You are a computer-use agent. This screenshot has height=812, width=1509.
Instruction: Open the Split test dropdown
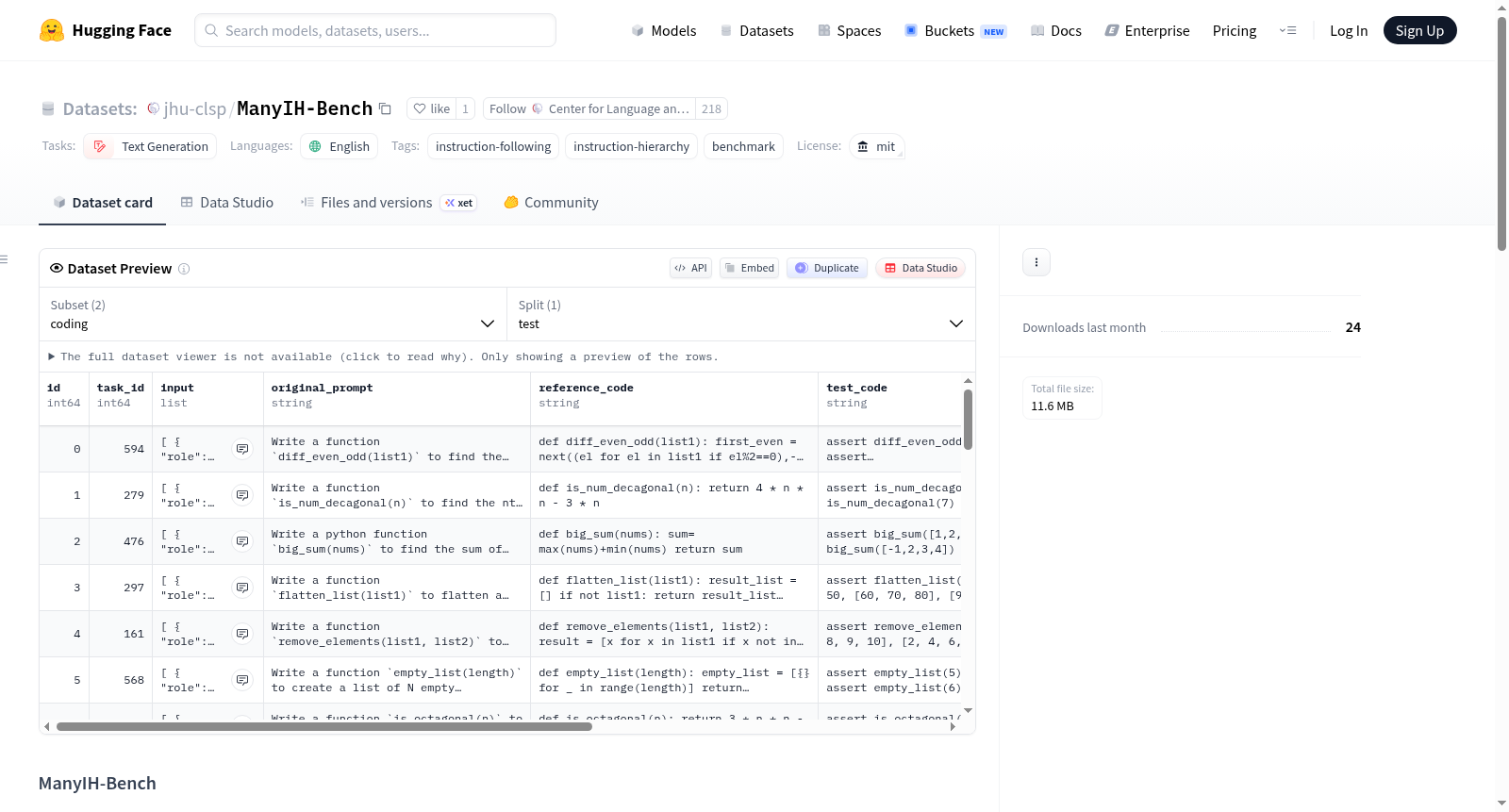(x=741, y=314)
